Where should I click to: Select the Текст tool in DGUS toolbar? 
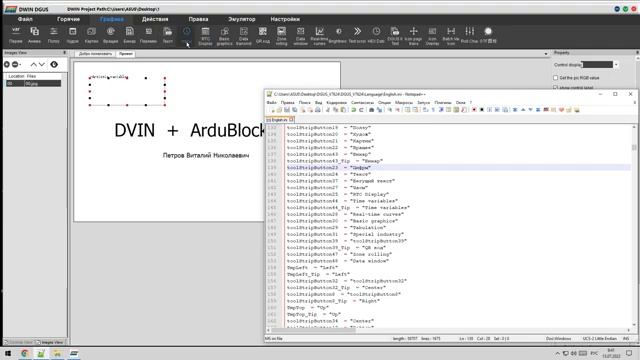point(168,35)
